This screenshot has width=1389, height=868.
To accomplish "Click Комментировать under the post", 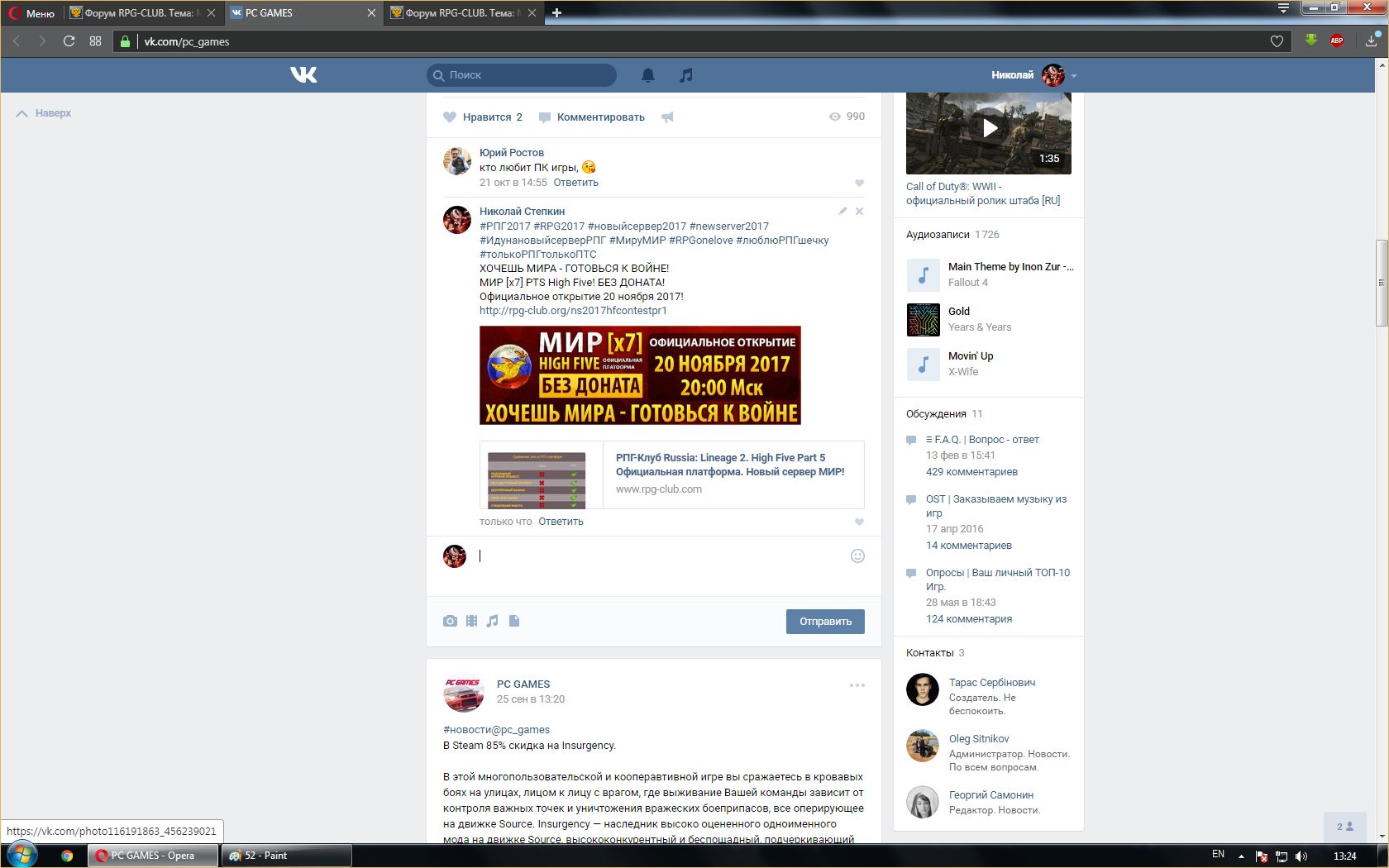I will [x=592, y=117].
